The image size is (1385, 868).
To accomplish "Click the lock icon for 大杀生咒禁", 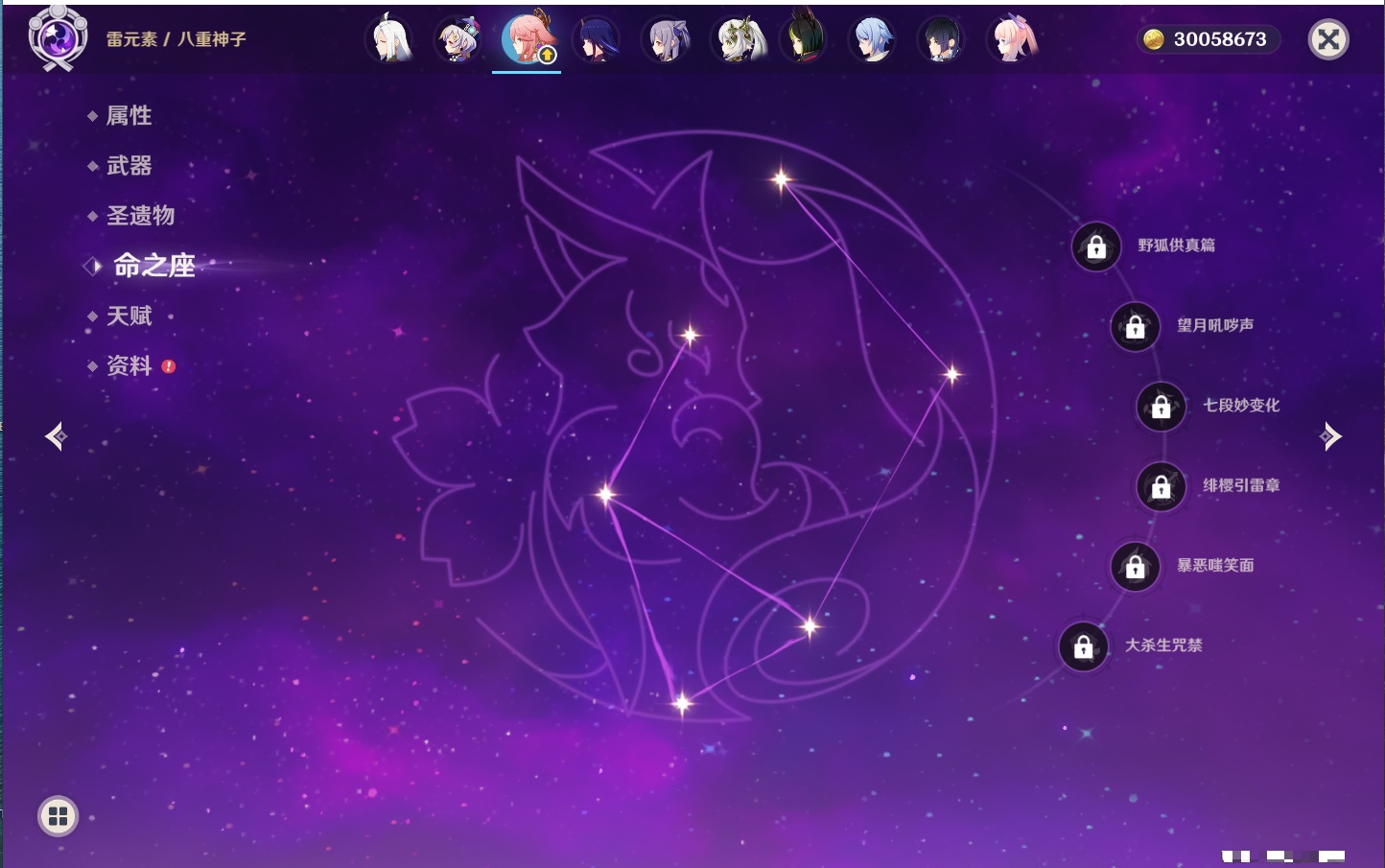I will [x=1084, y=646].
